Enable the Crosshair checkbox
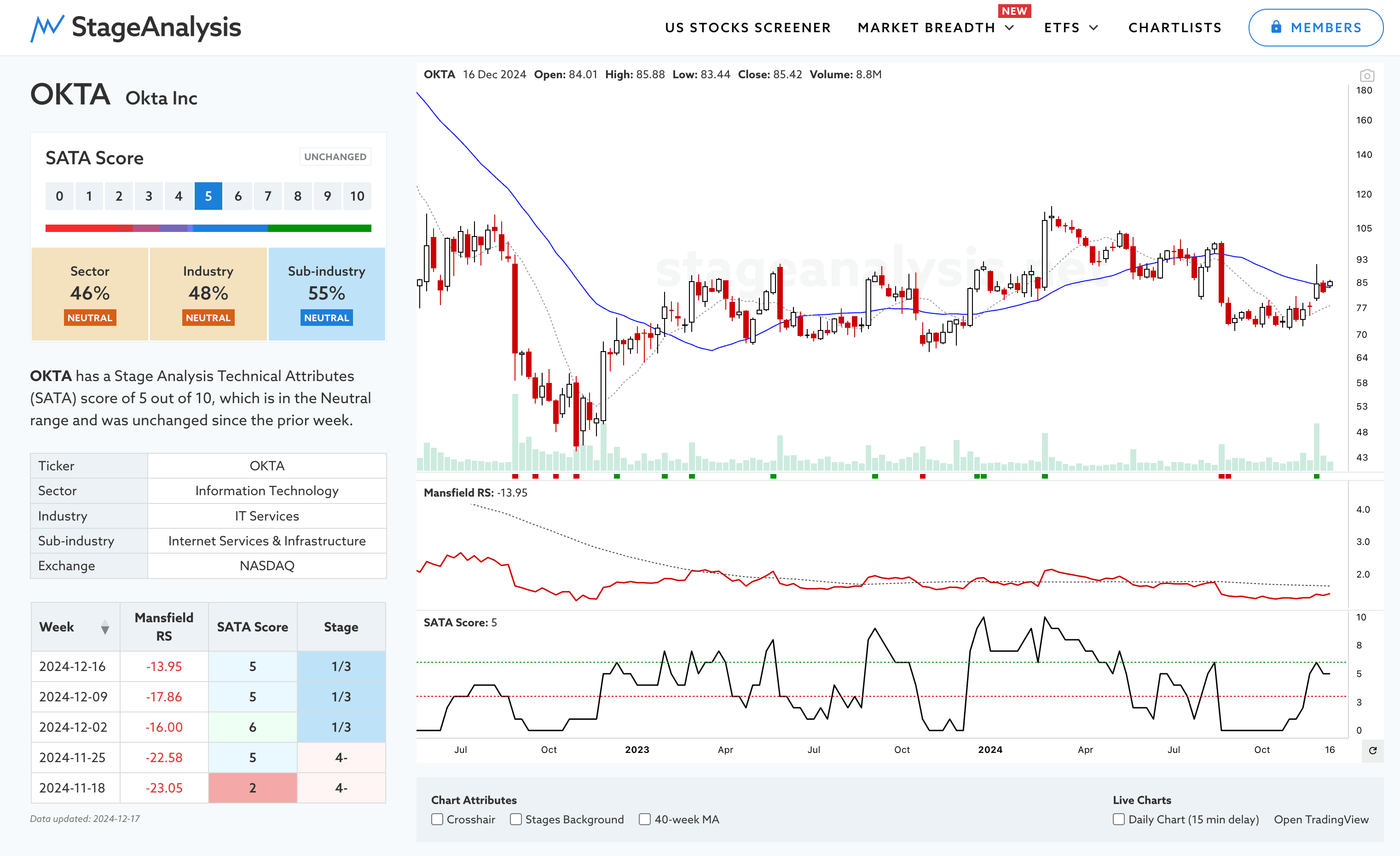1400x856 pixels. (x=437, y=819)
